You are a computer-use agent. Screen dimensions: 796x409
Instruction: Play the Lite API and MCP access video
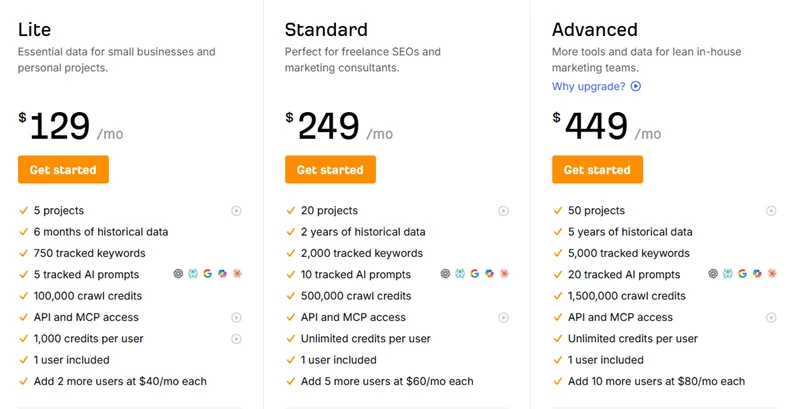(x=237, y=318)
